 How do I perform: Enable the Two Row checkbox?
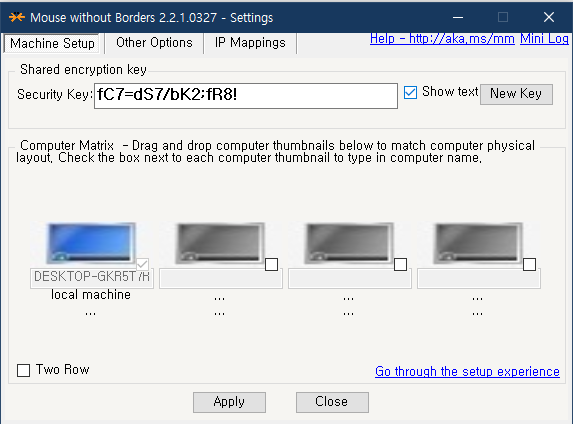[23, 370]
